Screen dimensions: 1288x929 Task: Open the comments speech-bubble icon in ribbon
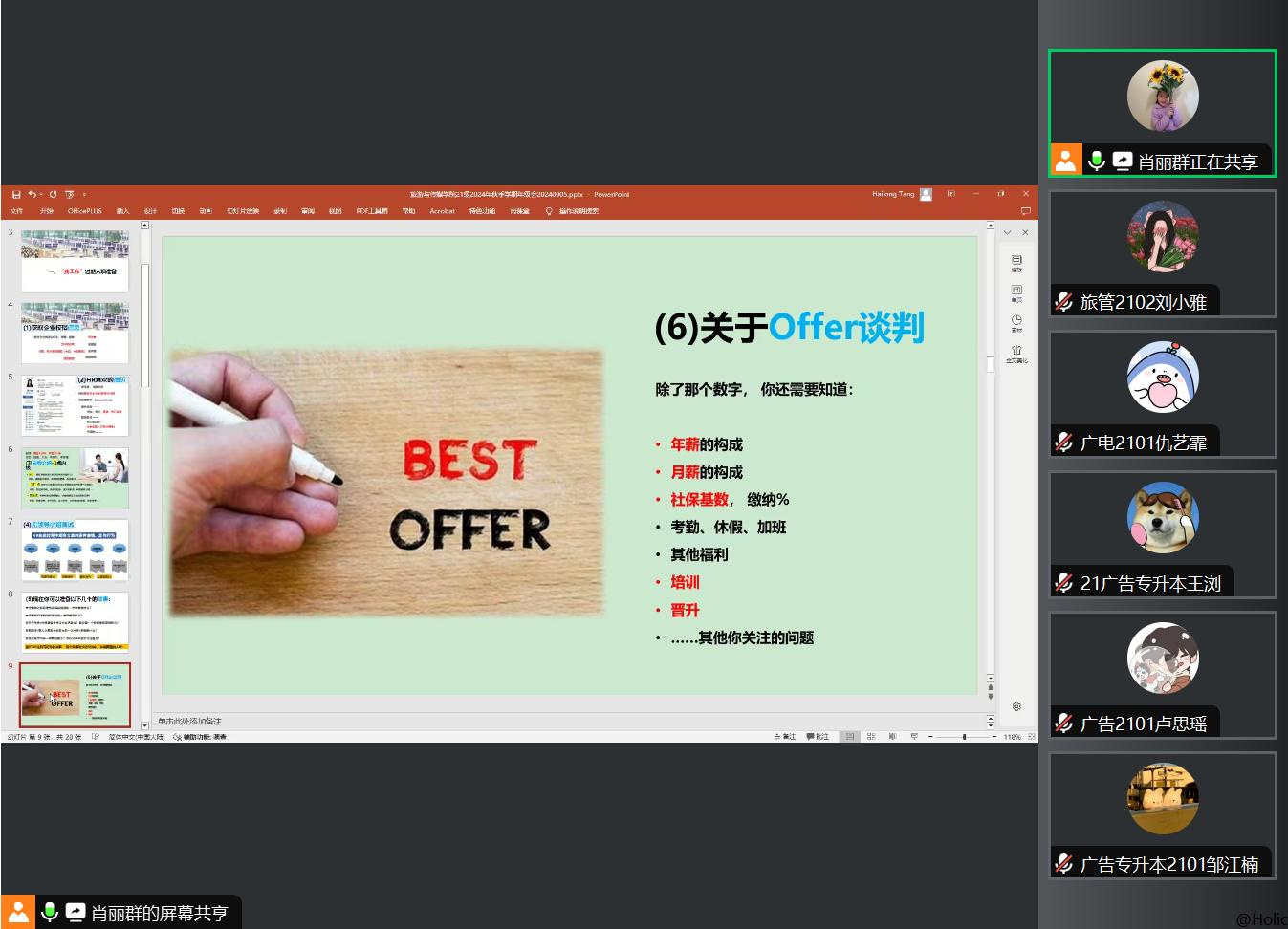1025,211
